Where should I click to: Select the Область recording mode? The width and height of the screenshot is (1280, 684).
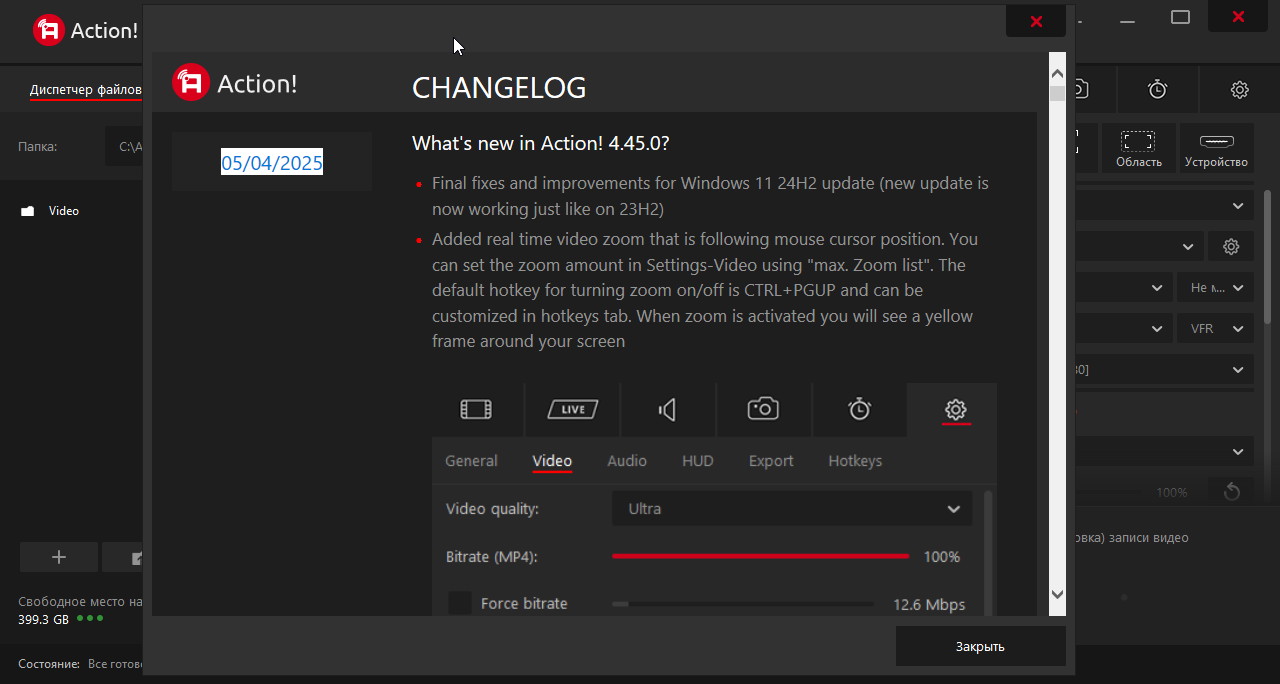[1139, 148]
